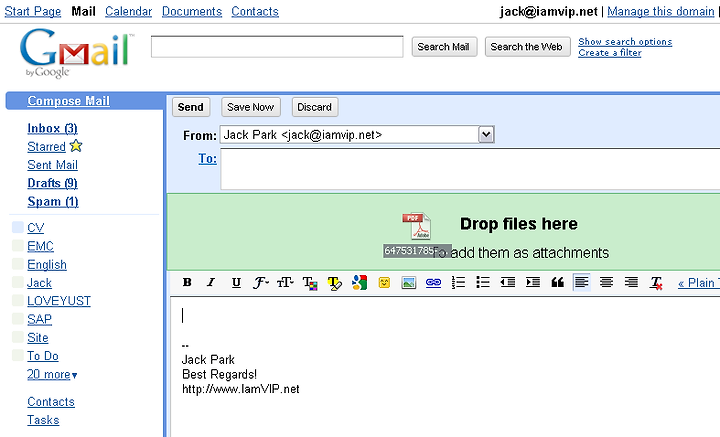The width and height of the screenshot is (720, 437).
Task: Start a numbered list
Action: coord(458,282)
